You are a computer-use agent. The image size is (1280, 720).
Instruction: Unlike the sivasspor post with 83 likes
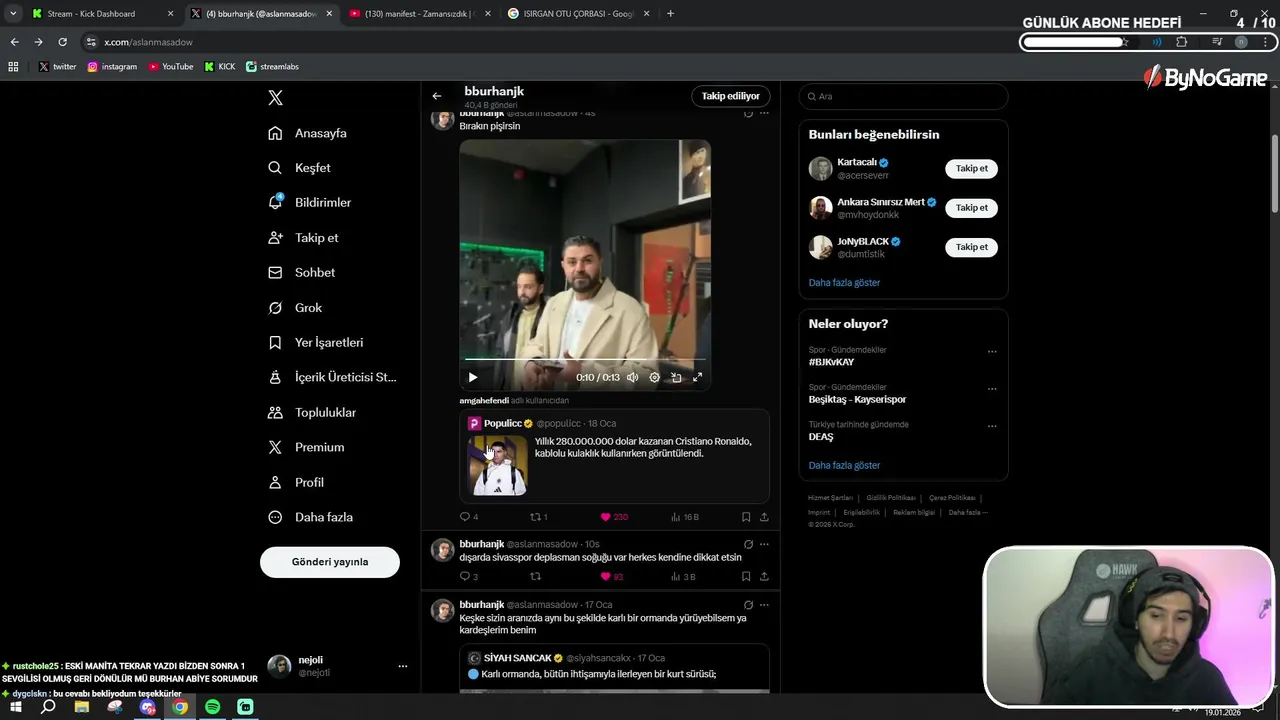click(612, 576)
